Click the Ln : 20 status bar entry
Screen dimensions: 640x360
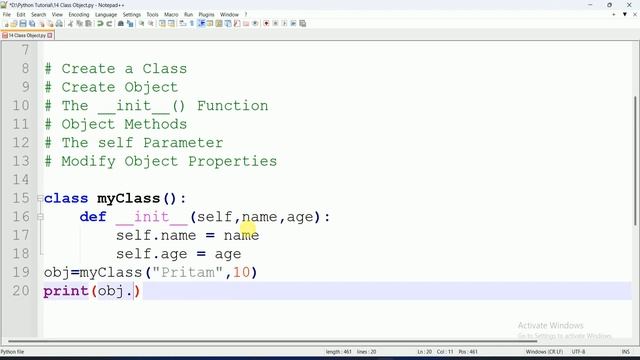[424, 352]
